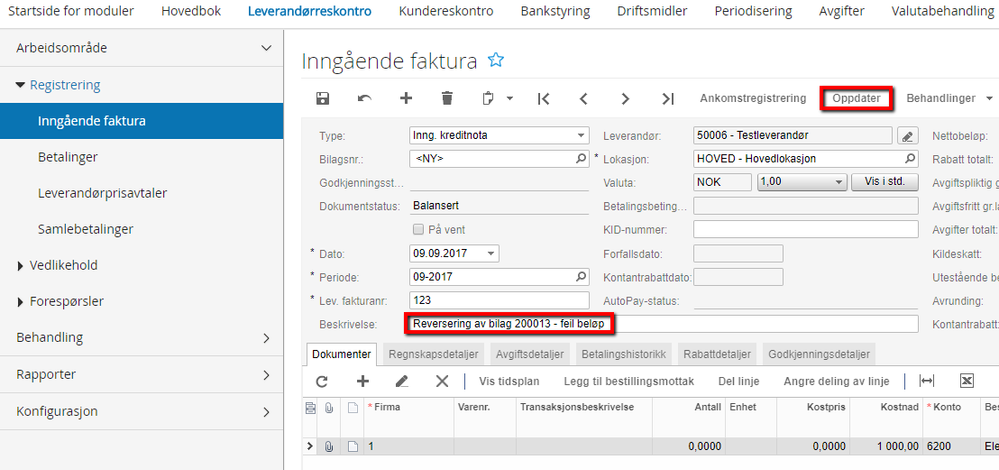This screenshot has height=470, width=999.
Task: Click Vis tidsplan in grid toolbar
Action: click(x=509, y=381)
